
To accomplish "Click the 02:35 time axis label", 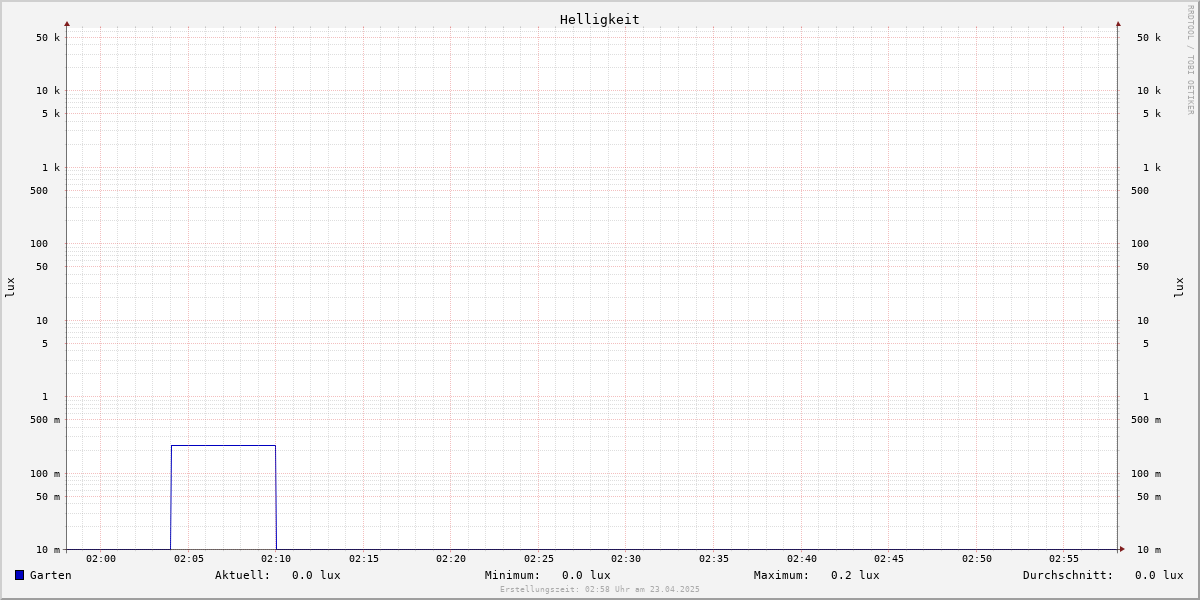I will coord(714,559).
